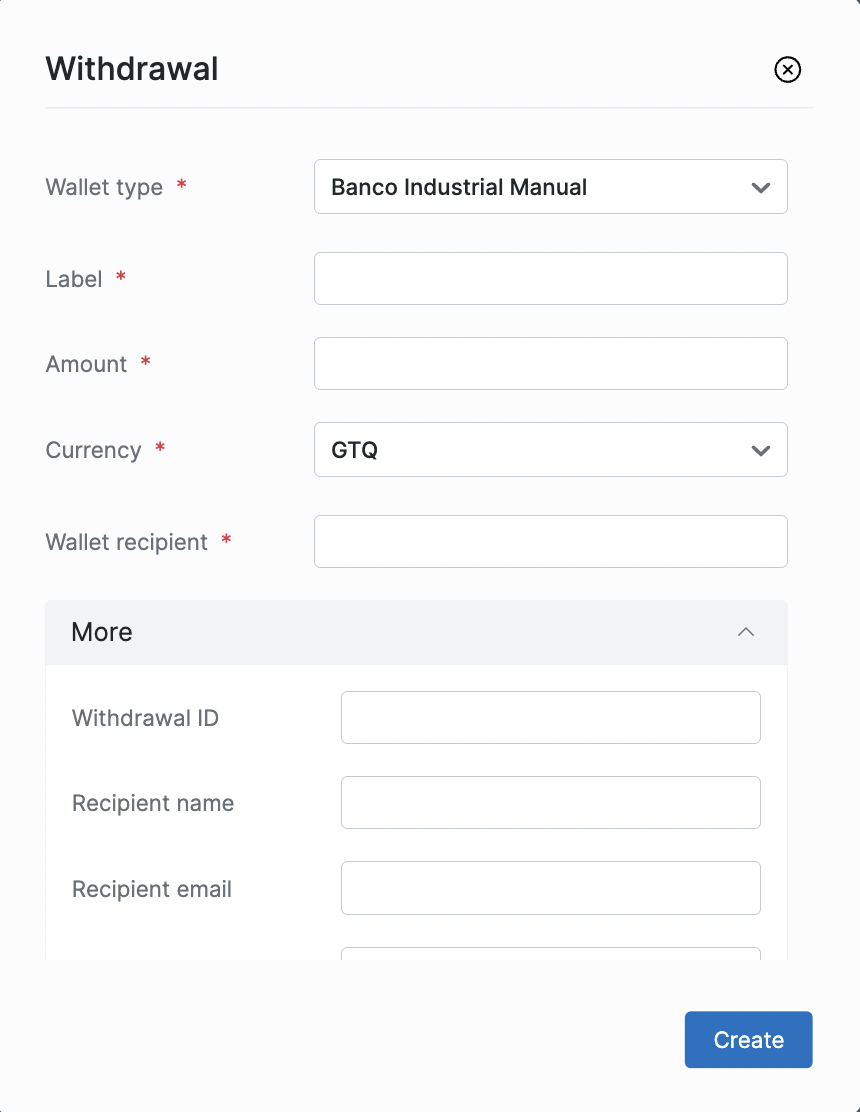The height and width of the screenshot is (1112, 860).
Task: Focus the Label text field
Action: click(550, 278)
